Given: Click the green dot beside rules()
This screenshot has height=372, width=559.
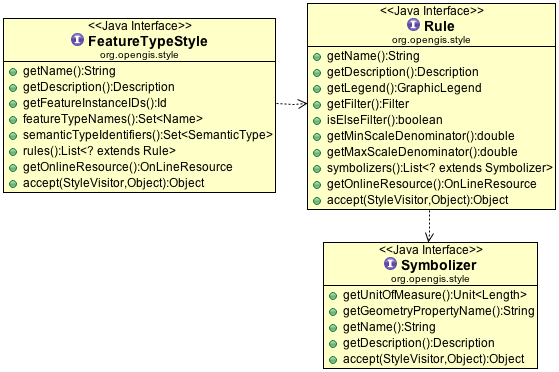Looking at the screenshot, I should 13,152.
